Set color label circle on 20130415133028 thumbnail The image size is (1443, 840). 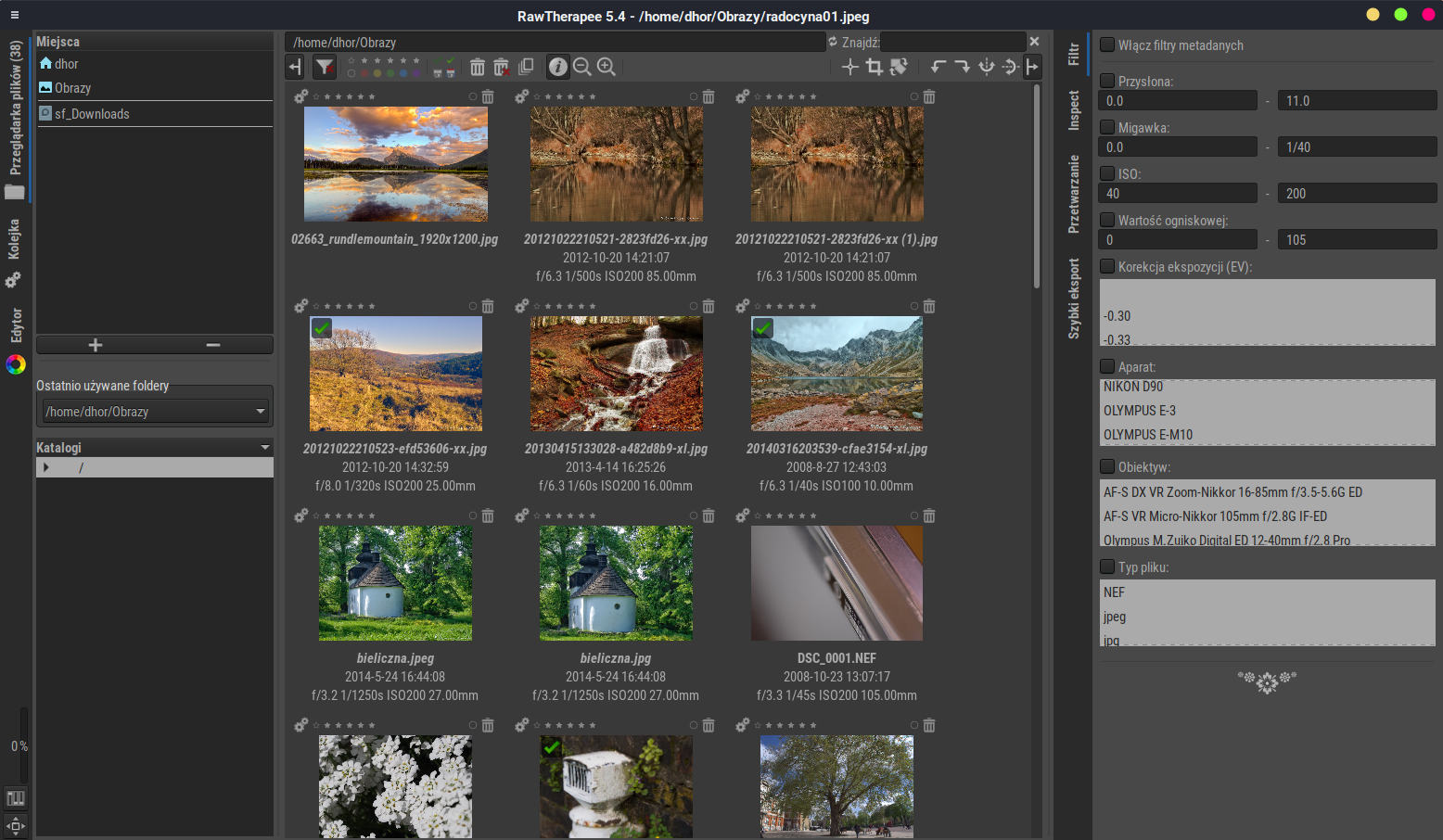pos(694,306)
